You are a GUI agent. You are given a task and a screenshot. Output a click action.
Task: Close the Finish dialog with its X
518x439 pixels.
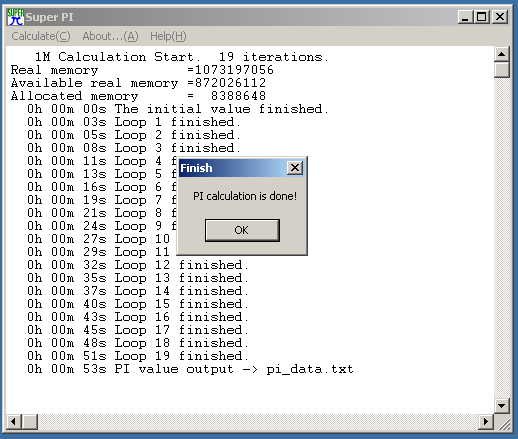click(x=295, y=168)
